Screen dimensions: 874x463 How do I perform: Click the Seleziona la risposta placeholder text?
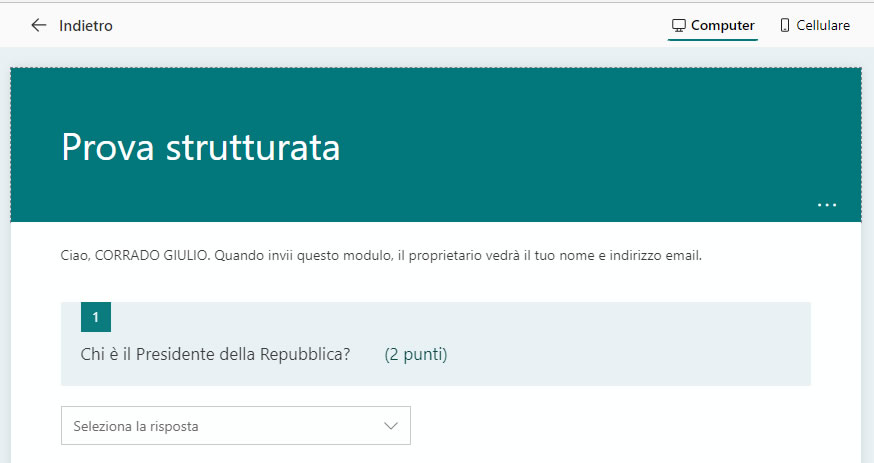tap(136, 426)
